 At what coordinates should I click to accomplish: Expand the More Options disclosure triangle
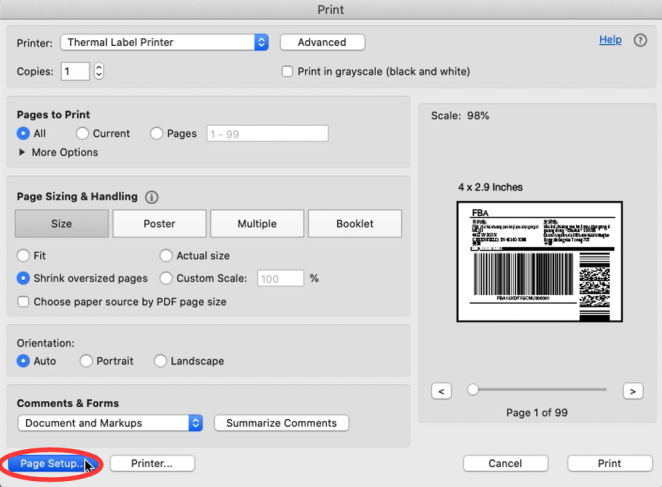point(22,152)
